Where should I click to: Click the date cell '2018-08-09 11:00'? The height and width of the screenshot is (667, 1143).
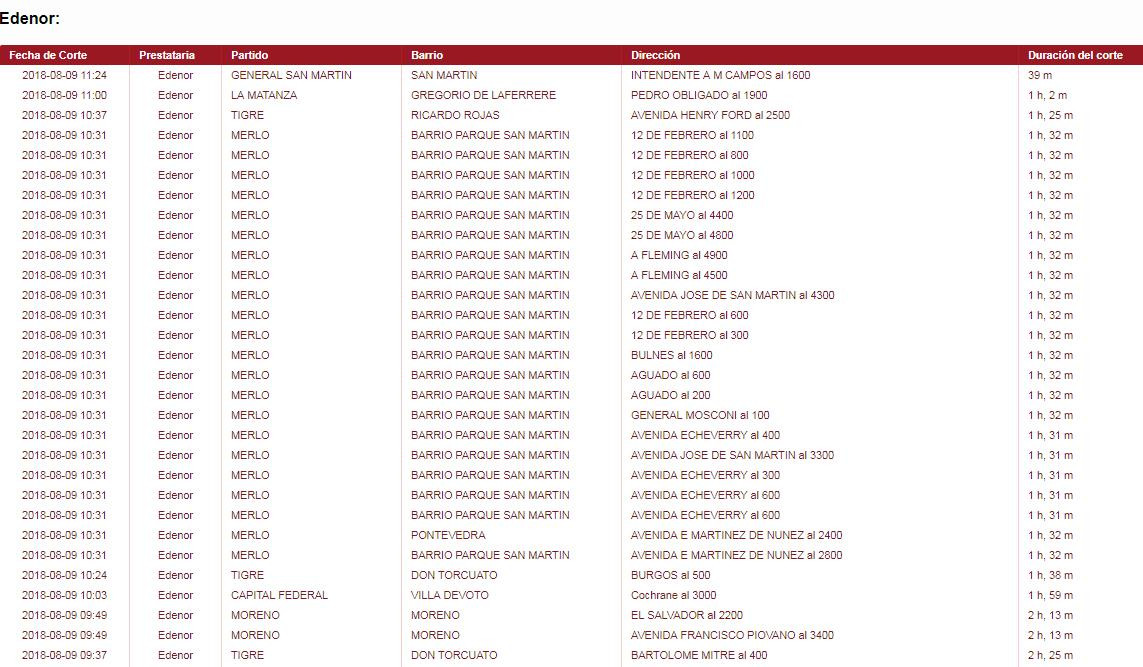click(64, 95)
